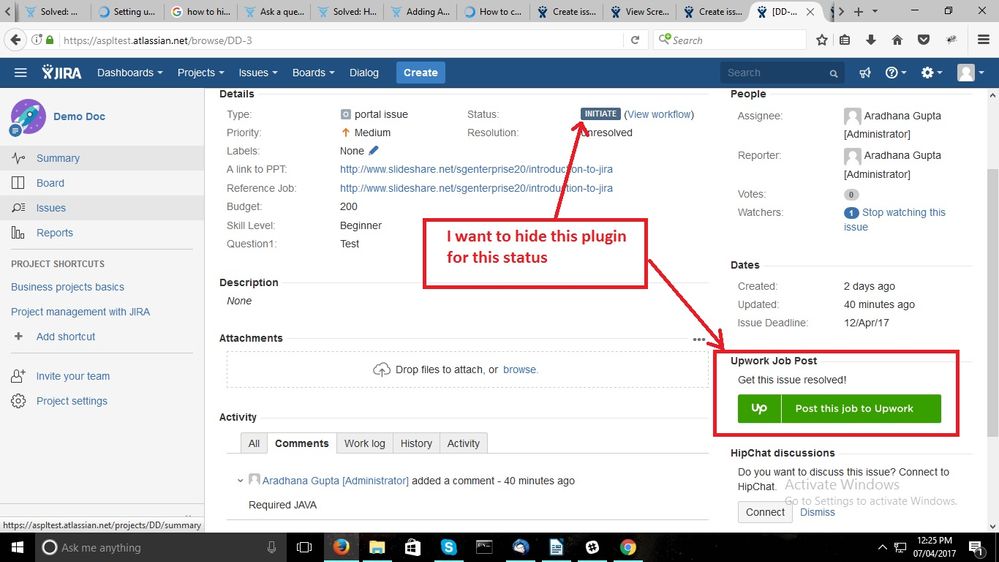Viewport: 999px width, 562px height.
Task: Select the Comments tab
Action: pos(301,443)
